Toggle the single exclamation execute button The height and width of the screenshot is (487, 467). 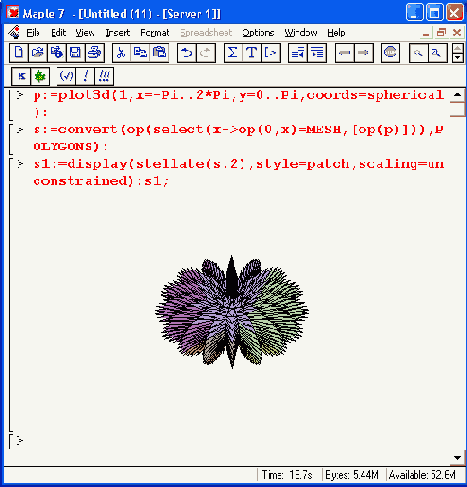coord(85,76)
